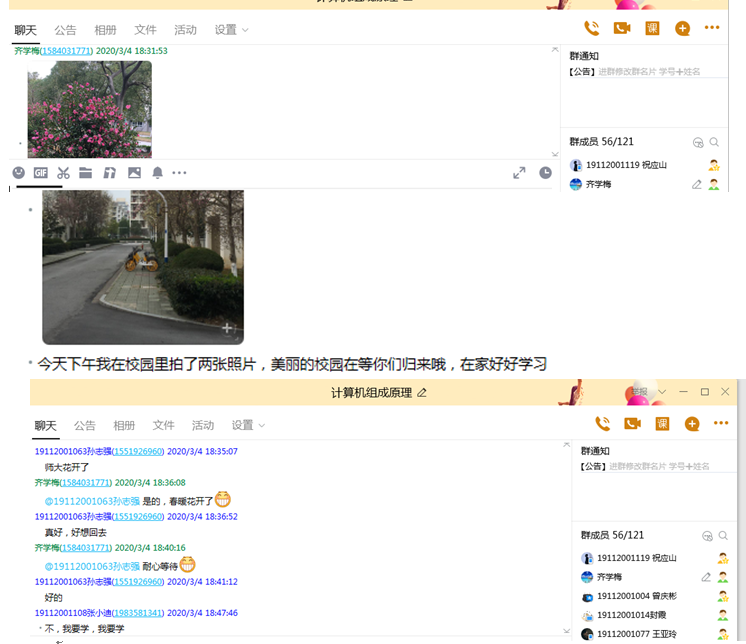
Task: Start a video call in lower window
Action: click(632, 423)
